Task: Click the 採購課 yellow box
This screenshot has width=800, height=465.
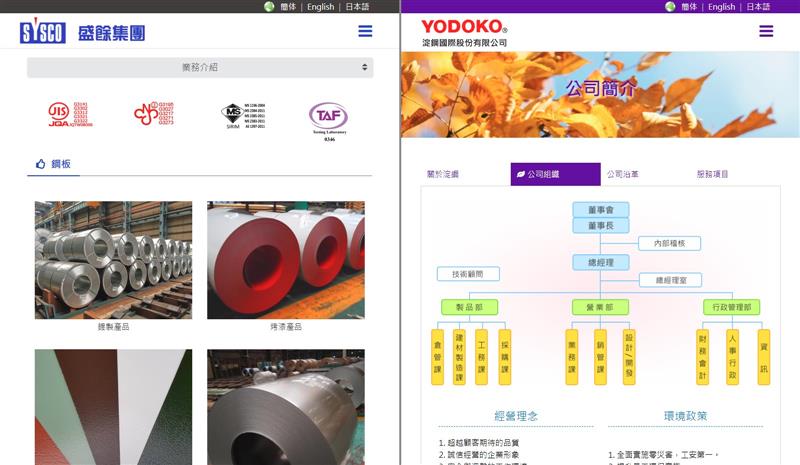Action: [505, 357]
